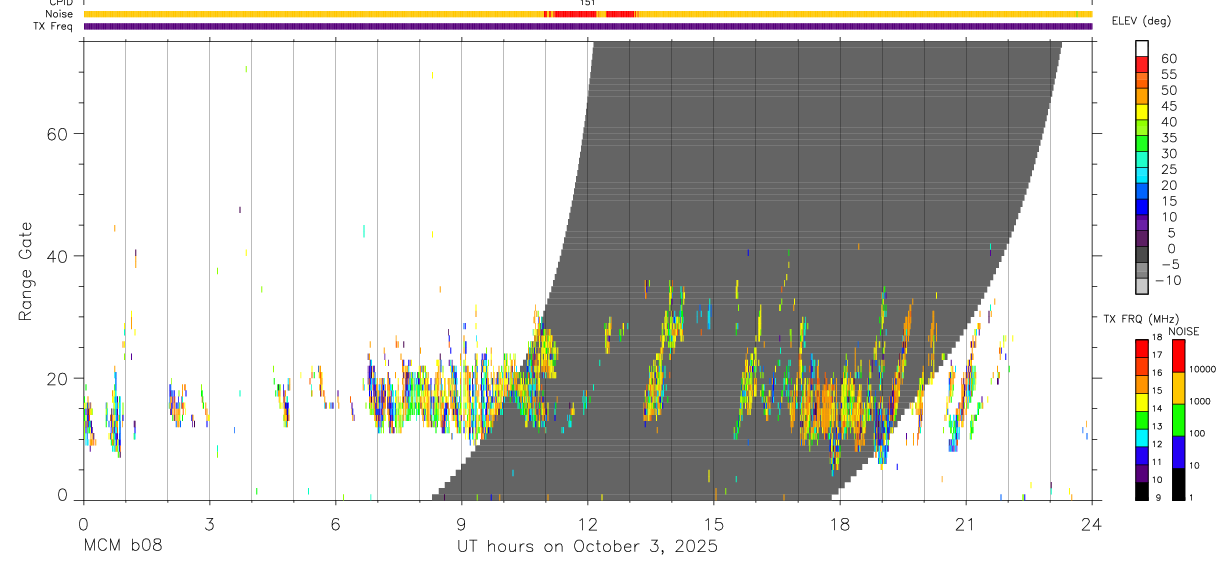Image resolution: width=1228 pixels, height=567 pixels.
Task: Click the MCM b08 radar beam label
Action: pos(122,546)
